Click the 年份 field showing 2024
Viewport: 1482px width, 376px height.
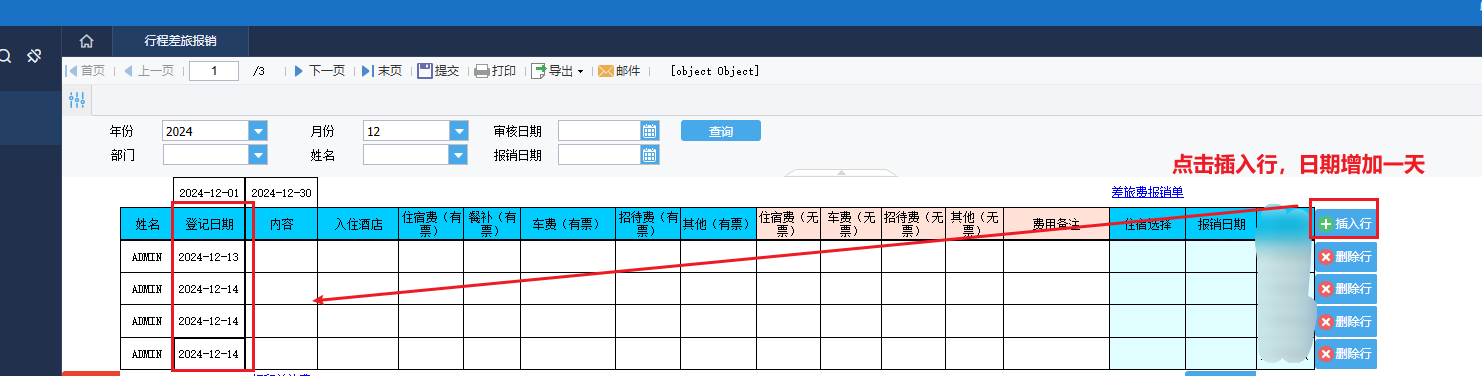coord(205,131)
